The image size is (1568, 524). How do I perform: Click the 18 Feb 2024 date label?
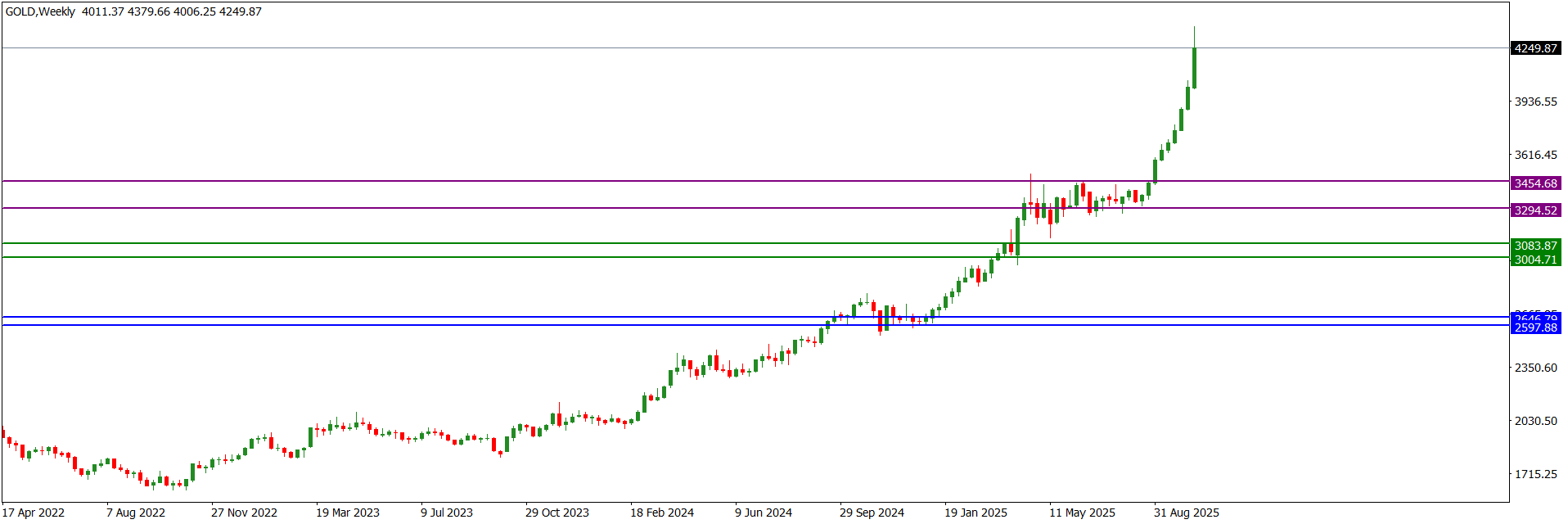coord(661,513)
